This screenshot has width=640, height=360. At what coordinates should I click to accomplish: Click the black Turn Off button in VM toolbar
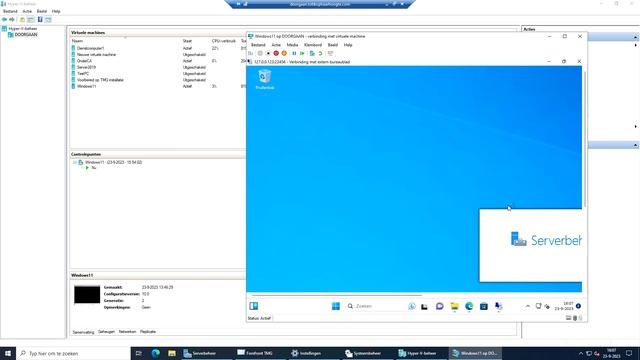pos(268,53)
